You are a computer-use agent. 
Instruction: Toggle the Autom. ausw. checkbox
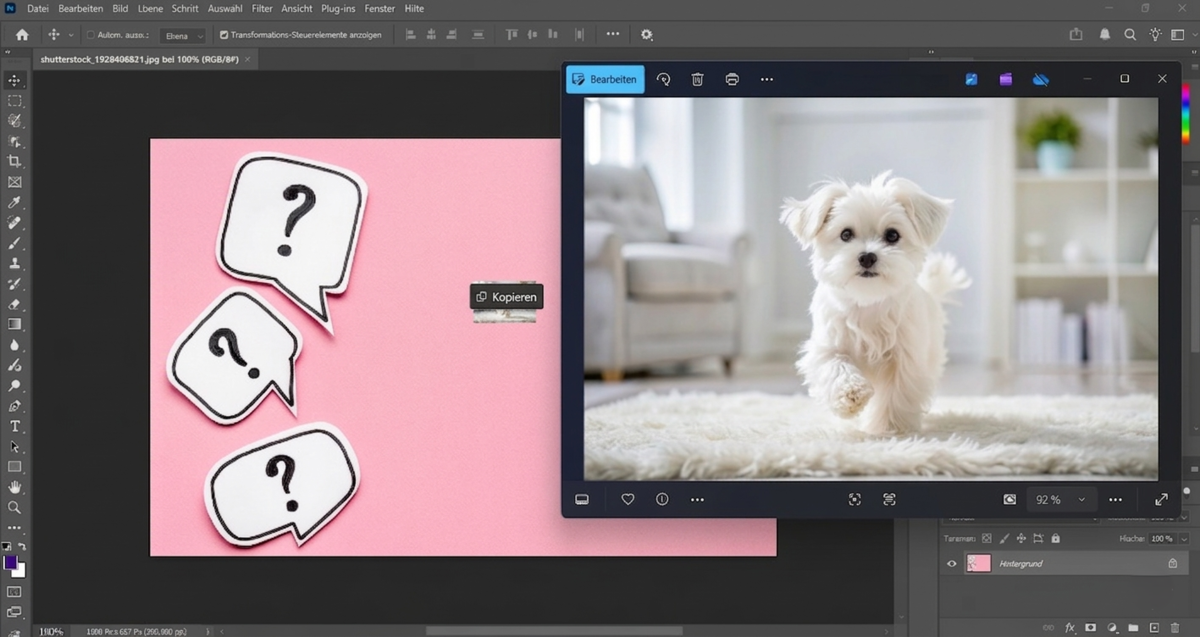[x=90, y=35]
